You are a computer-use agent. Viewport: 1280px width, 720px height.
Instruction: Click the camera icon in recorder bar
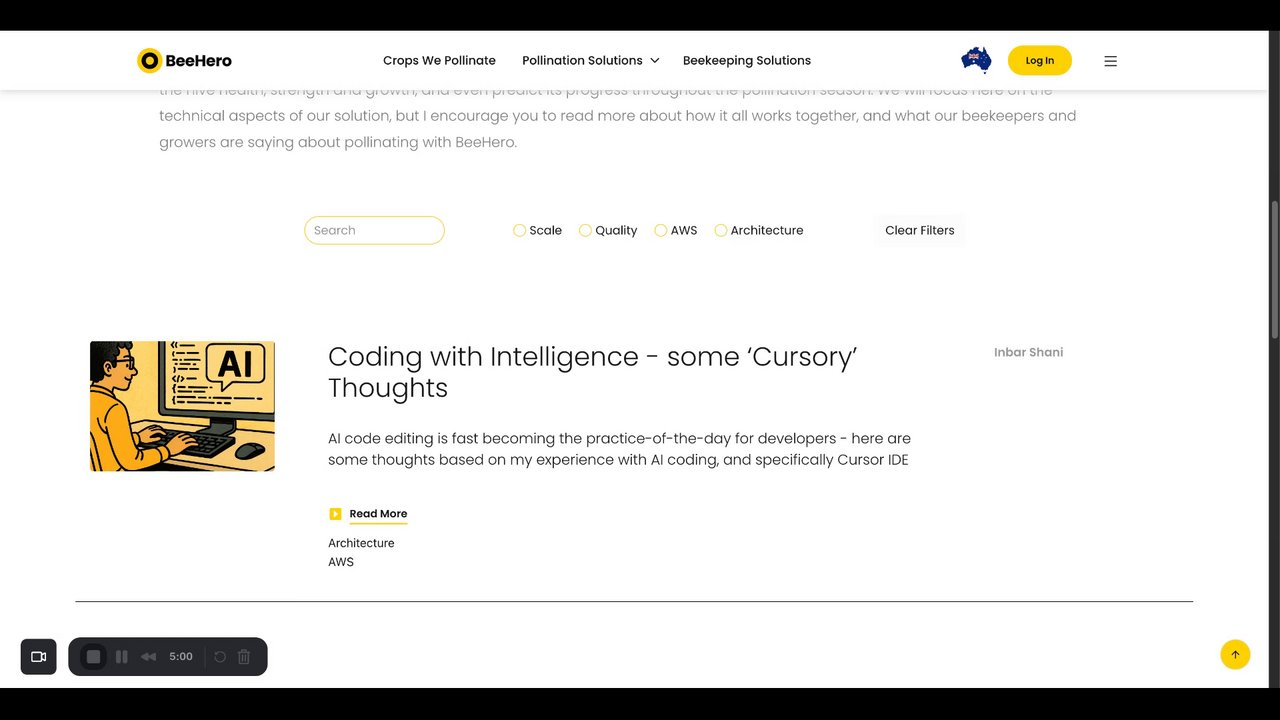(x=39, y=657)
